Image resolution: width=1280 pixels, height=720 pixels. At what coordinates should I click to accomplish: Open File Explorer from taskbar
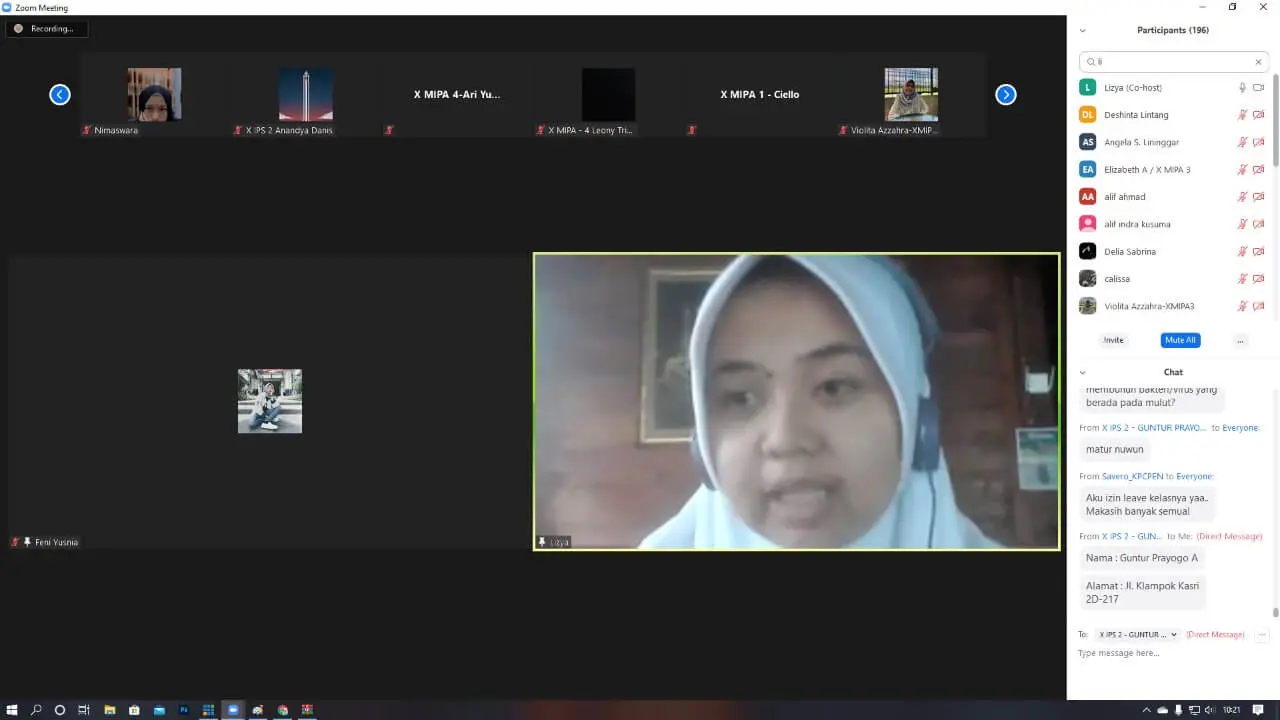(110, 710)
